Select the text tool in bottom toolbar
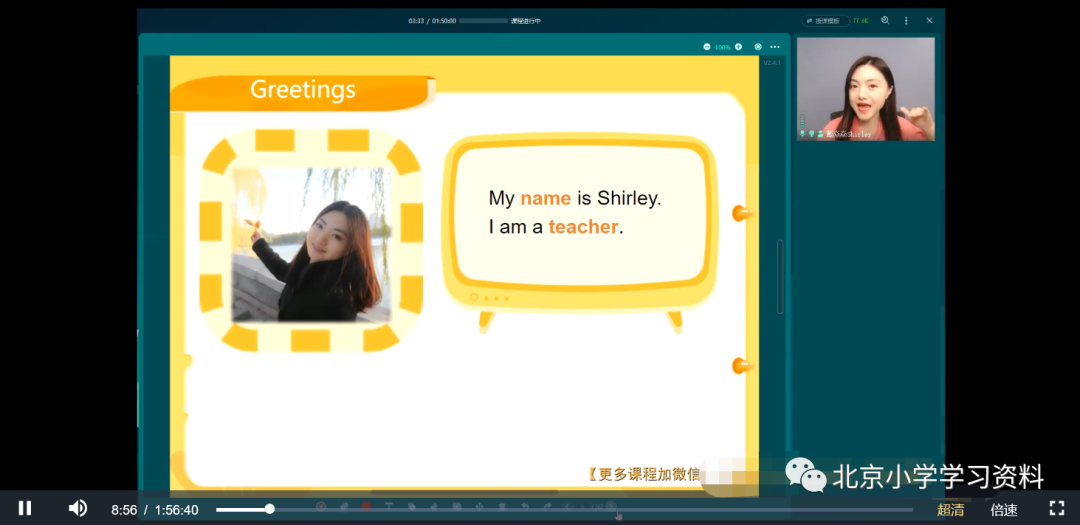1080x525 pixels. (388, 506)
